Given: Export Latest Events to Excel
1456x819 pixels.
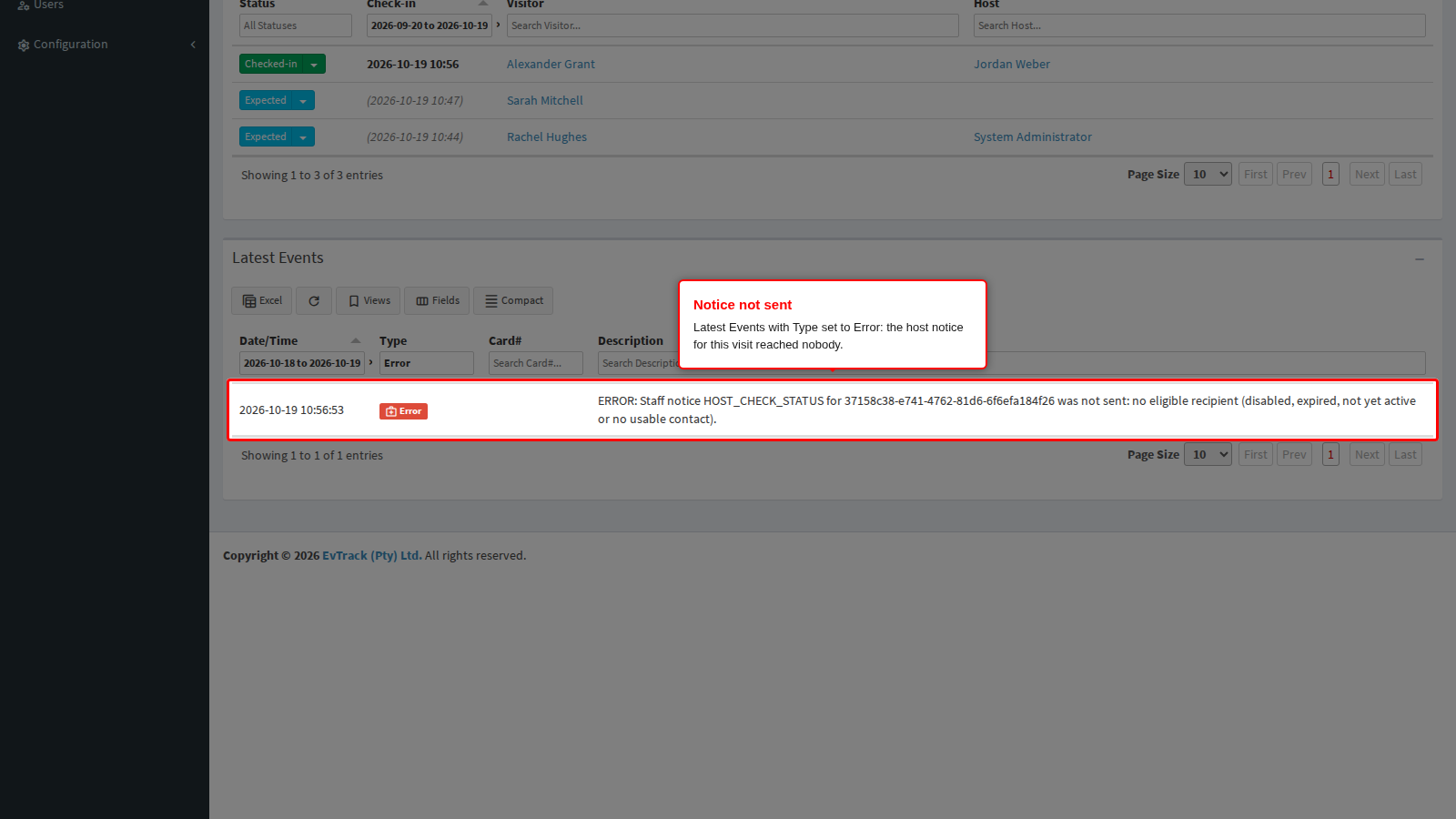Looking at the screenshot, I should [262, 301].
